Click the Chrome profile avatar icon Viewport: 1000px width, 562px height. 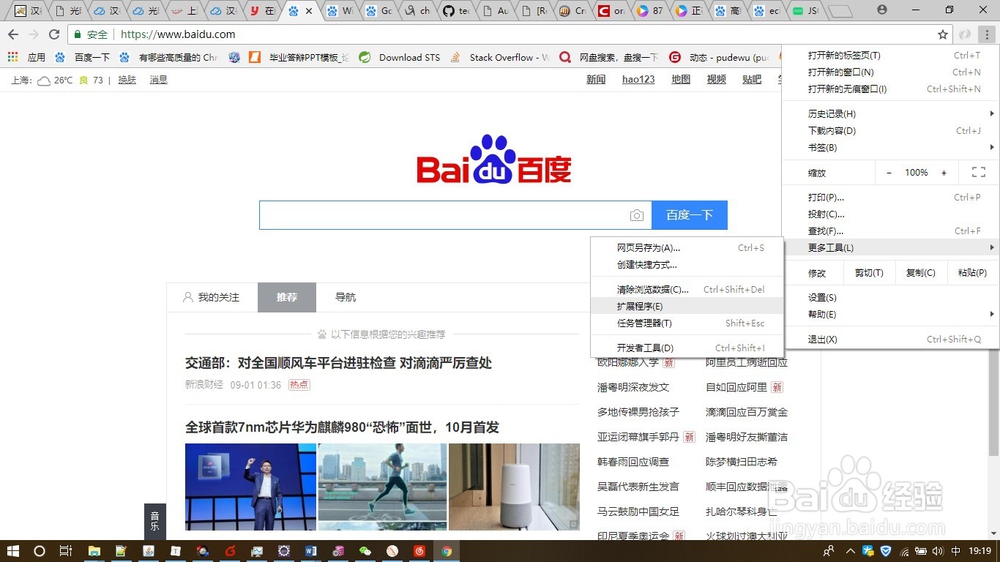pos(882,10)
